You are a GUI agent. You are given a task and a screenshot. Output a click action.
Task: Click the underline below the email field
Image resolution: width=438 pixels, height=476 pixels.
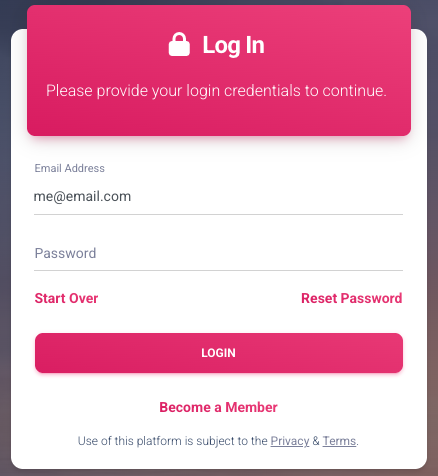point(219,214)
